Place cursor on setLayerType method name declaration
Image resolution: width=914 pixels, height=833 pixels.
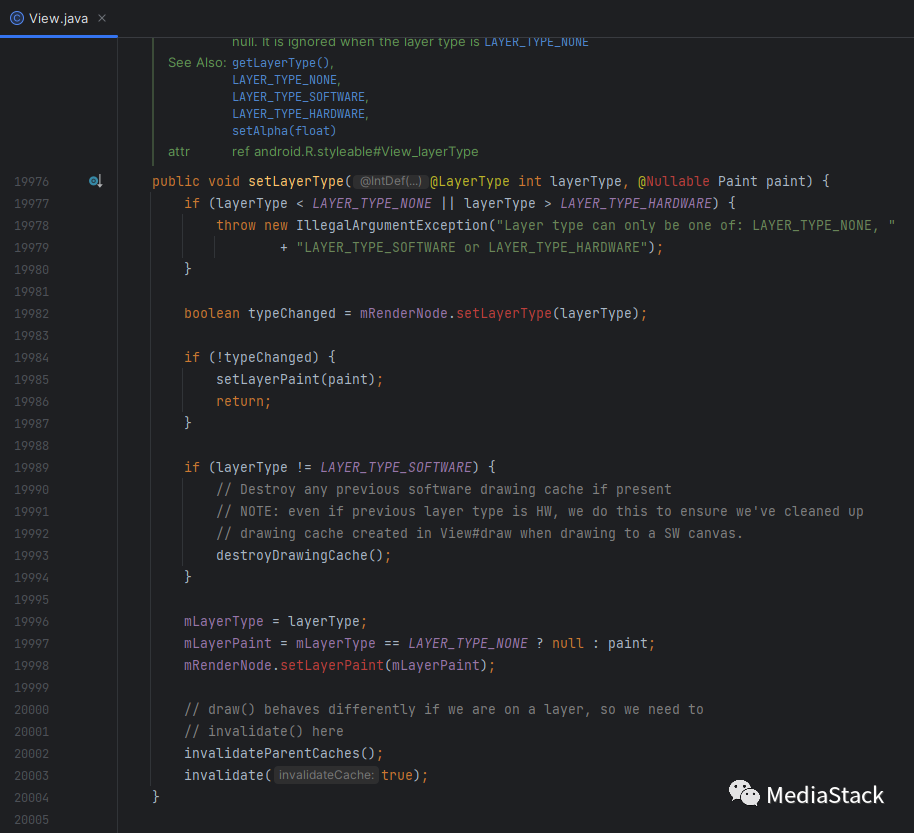(295, 181)
